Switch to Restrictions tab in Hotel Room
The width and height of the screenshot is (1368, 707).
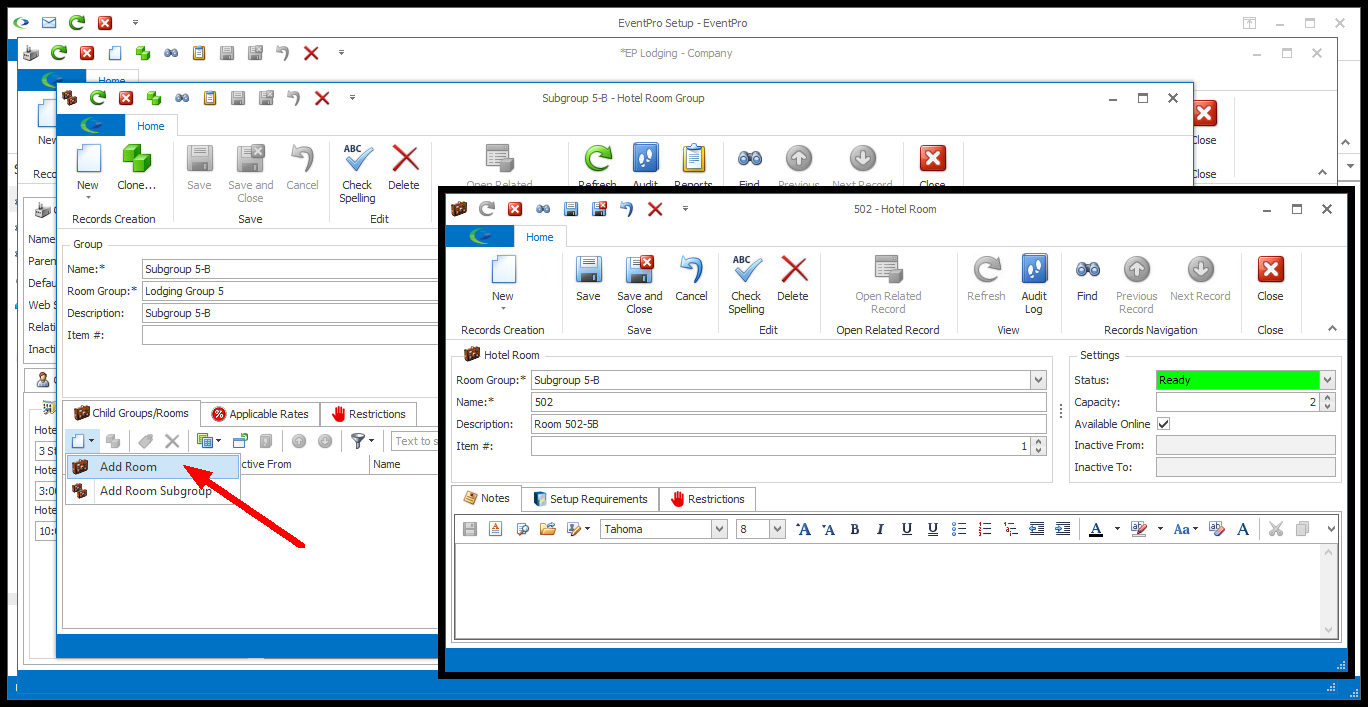point(707,499)
